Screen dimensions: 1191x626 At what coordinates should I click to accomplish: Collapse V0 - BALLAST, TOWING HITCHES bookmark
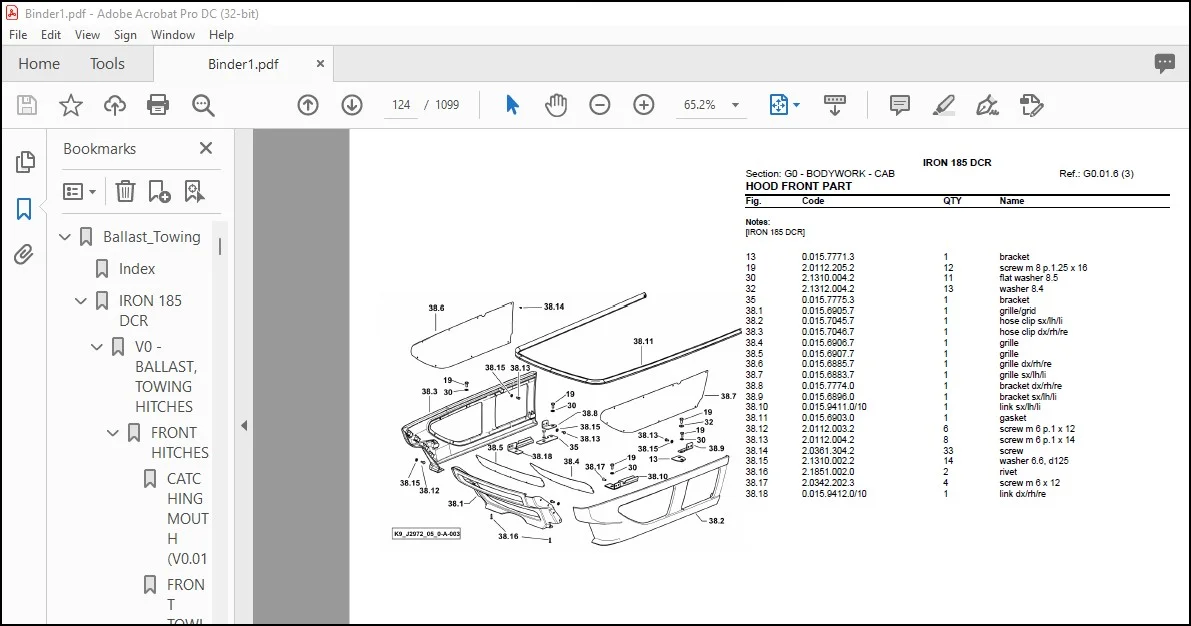click(96, 347)
